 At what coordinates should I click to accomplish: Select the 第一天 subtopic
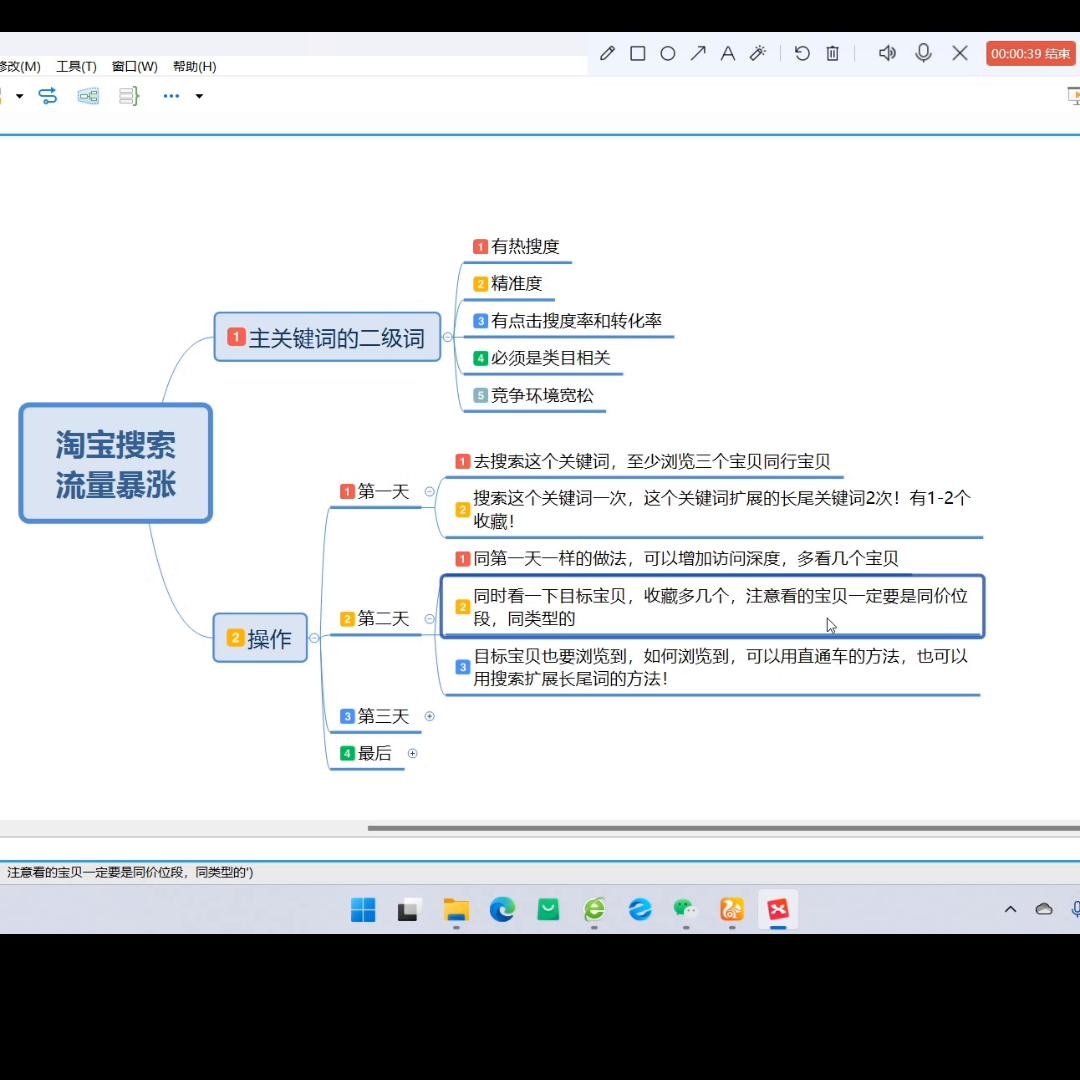375,492
